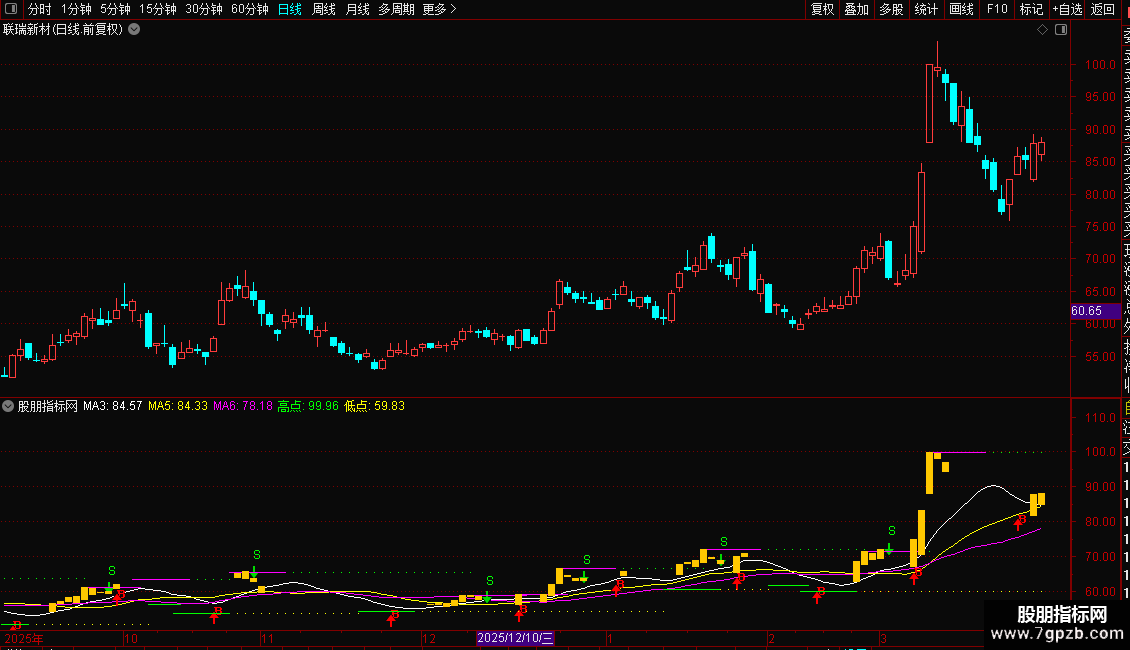
Task: Toggle the sidebar panel icon at top-left
Action: coord(11,9)
